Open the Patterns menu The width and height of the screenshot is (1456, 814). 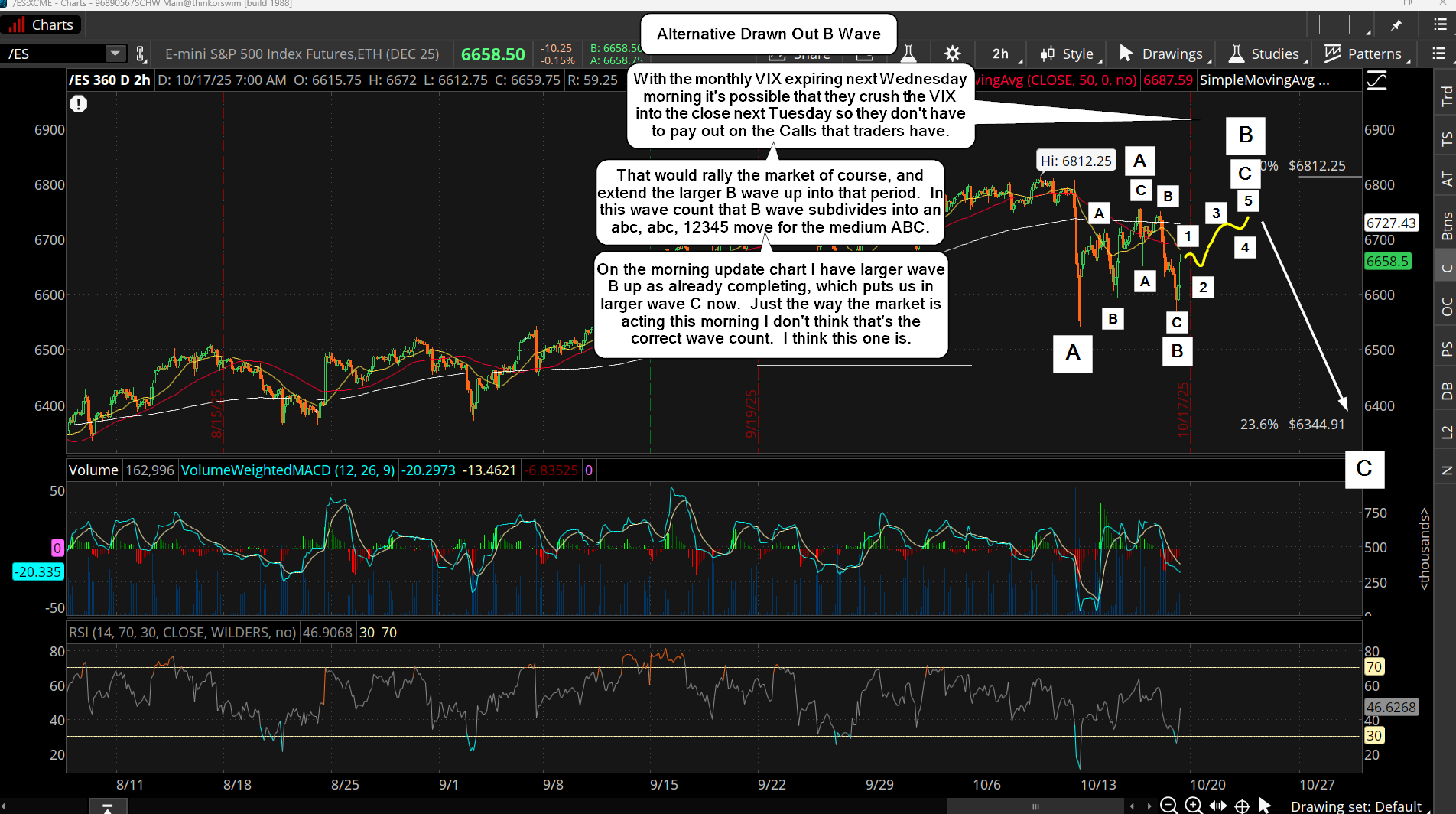[x=1366, y=54]
